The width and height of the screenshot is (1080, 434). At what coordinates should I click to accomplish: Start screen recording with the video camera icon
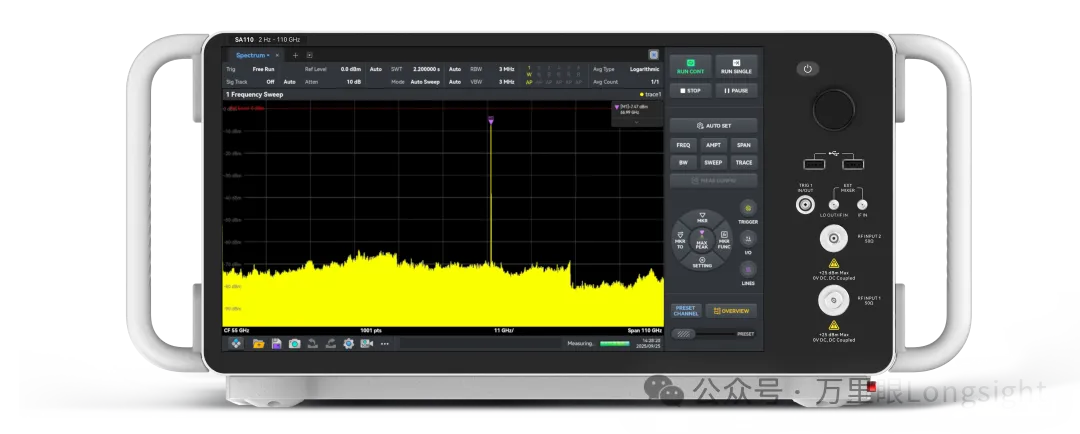point(366,343)
